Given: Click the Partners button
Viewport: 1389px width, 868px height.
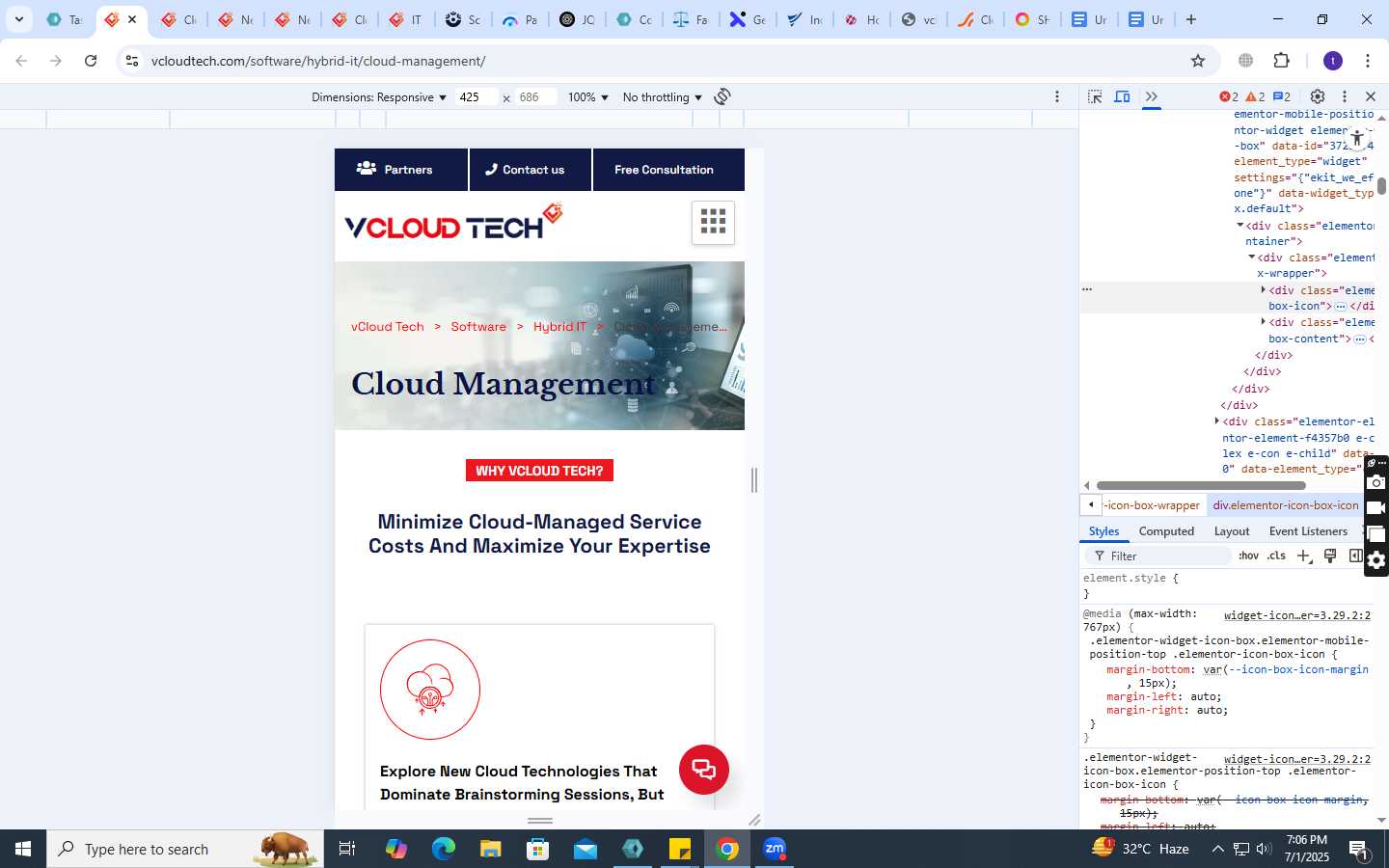Looking at the screenshot, I should tap(401, 170).
